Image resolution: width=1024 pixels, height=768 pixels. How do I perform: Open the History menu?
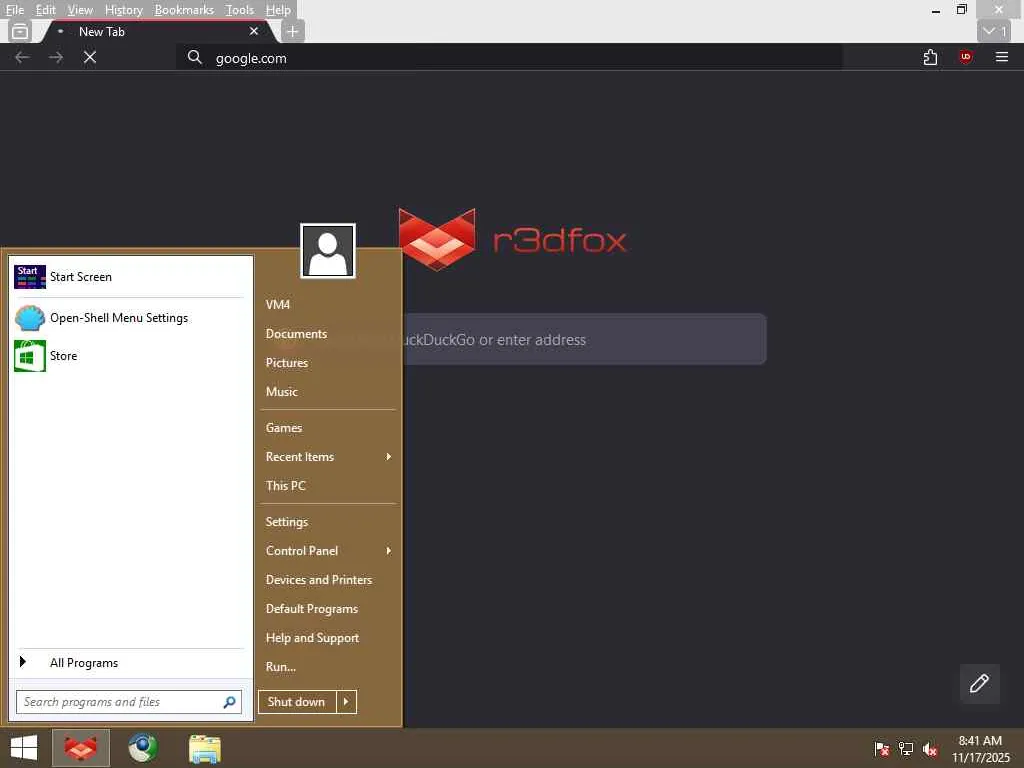pyautogui.click(x=123, y=10)
